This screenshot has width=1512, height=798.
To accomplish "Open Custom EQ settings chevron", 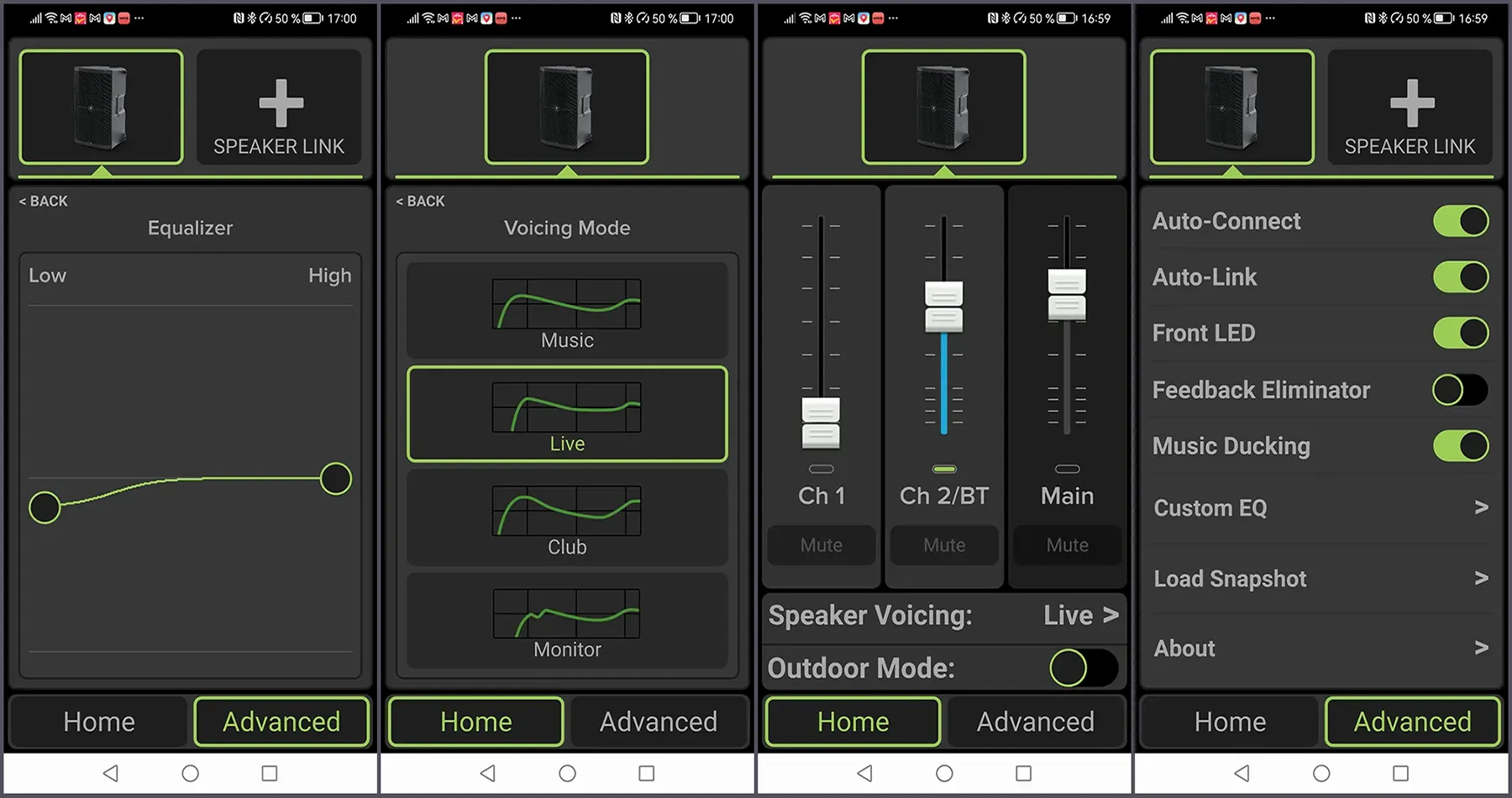I will [1481, 507].
